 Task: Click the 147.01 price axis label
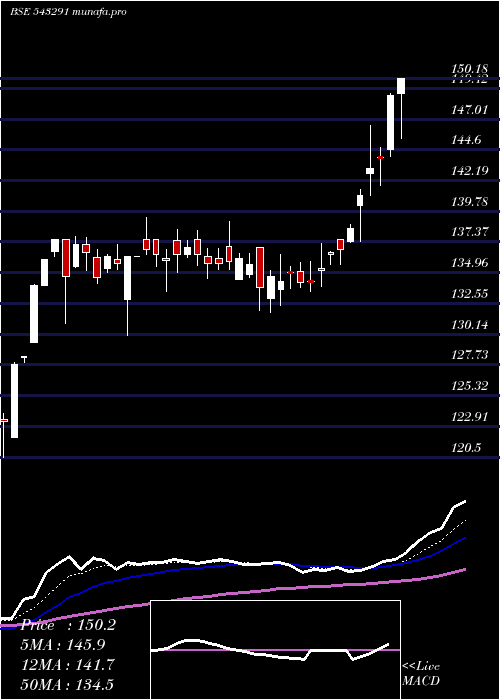pos(470,109)
